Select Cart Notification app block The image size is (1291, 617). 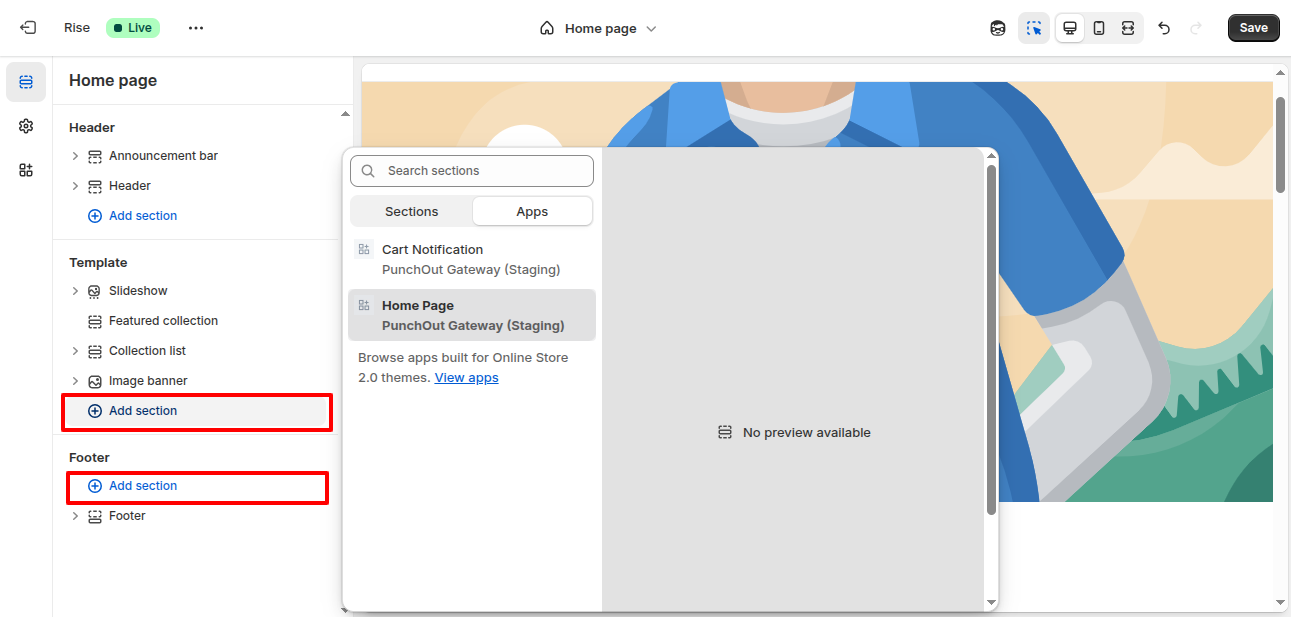[472, 259]
